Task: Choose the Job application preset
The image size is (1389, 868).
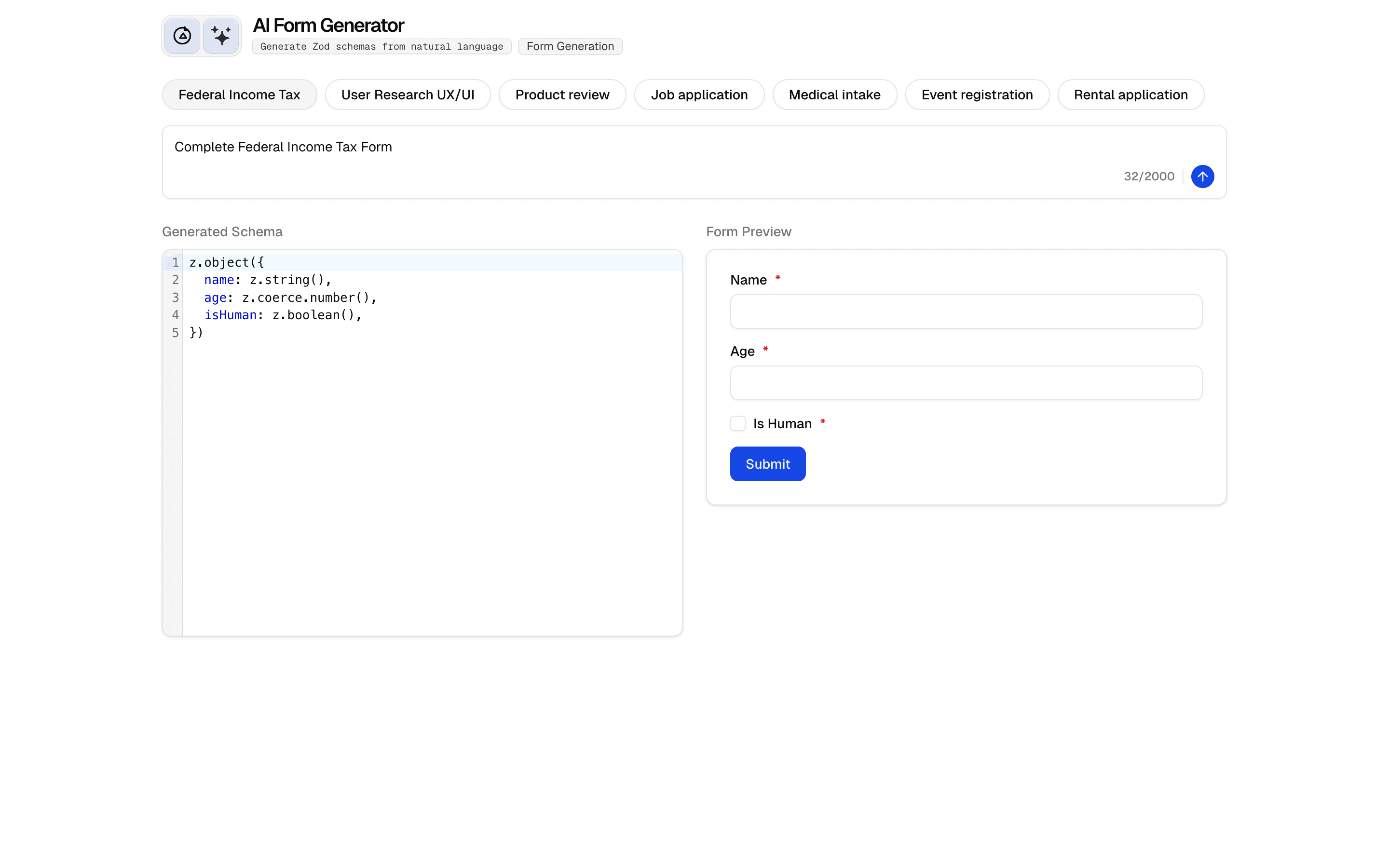Action: [699, 94]
